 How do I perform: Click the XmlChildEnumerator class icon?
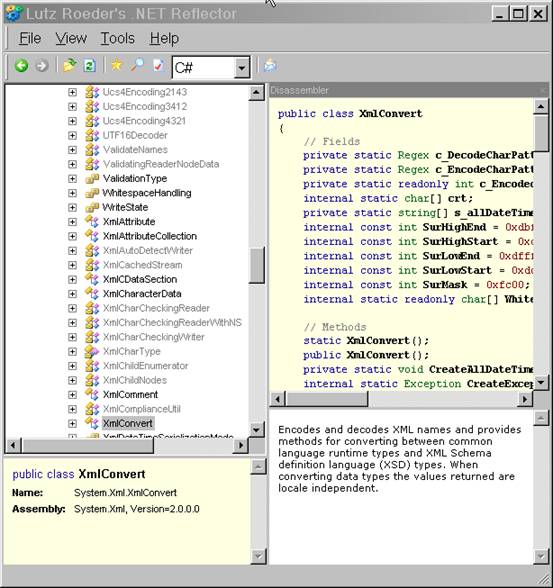(92, 366)
